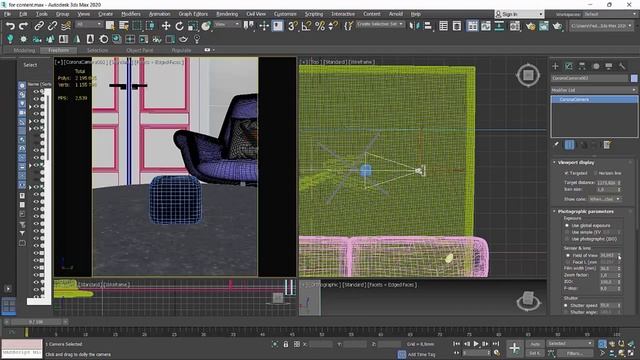This screenshot has height=360, width=640.
Task: Open the Graph Editors menu
Action: pyautogui.click(x=193, y=14)
